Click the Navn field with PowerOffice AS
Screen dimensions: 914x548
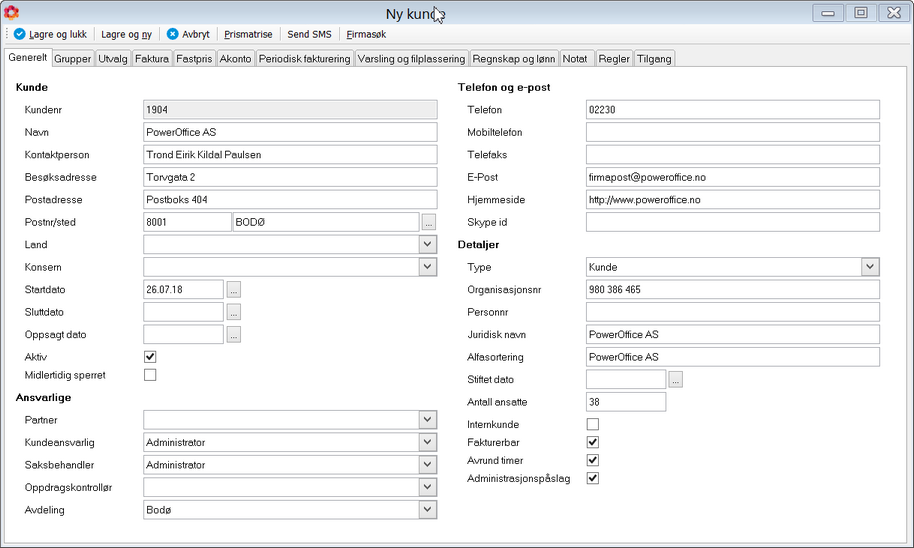point(290,132)
